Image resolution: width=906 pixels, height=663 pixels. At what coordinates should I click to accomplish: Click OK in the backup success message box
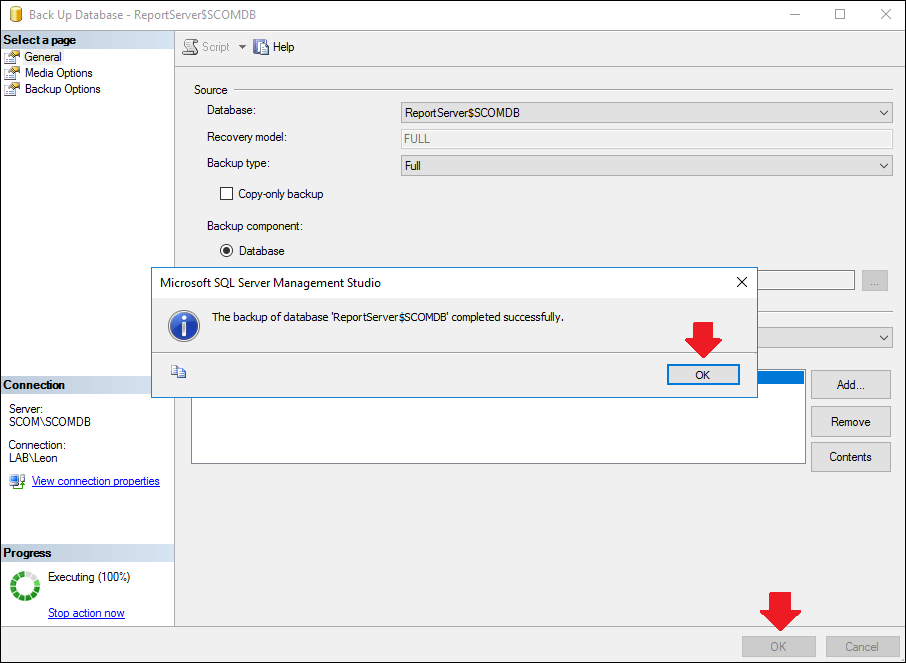click(x=703, y=375)
